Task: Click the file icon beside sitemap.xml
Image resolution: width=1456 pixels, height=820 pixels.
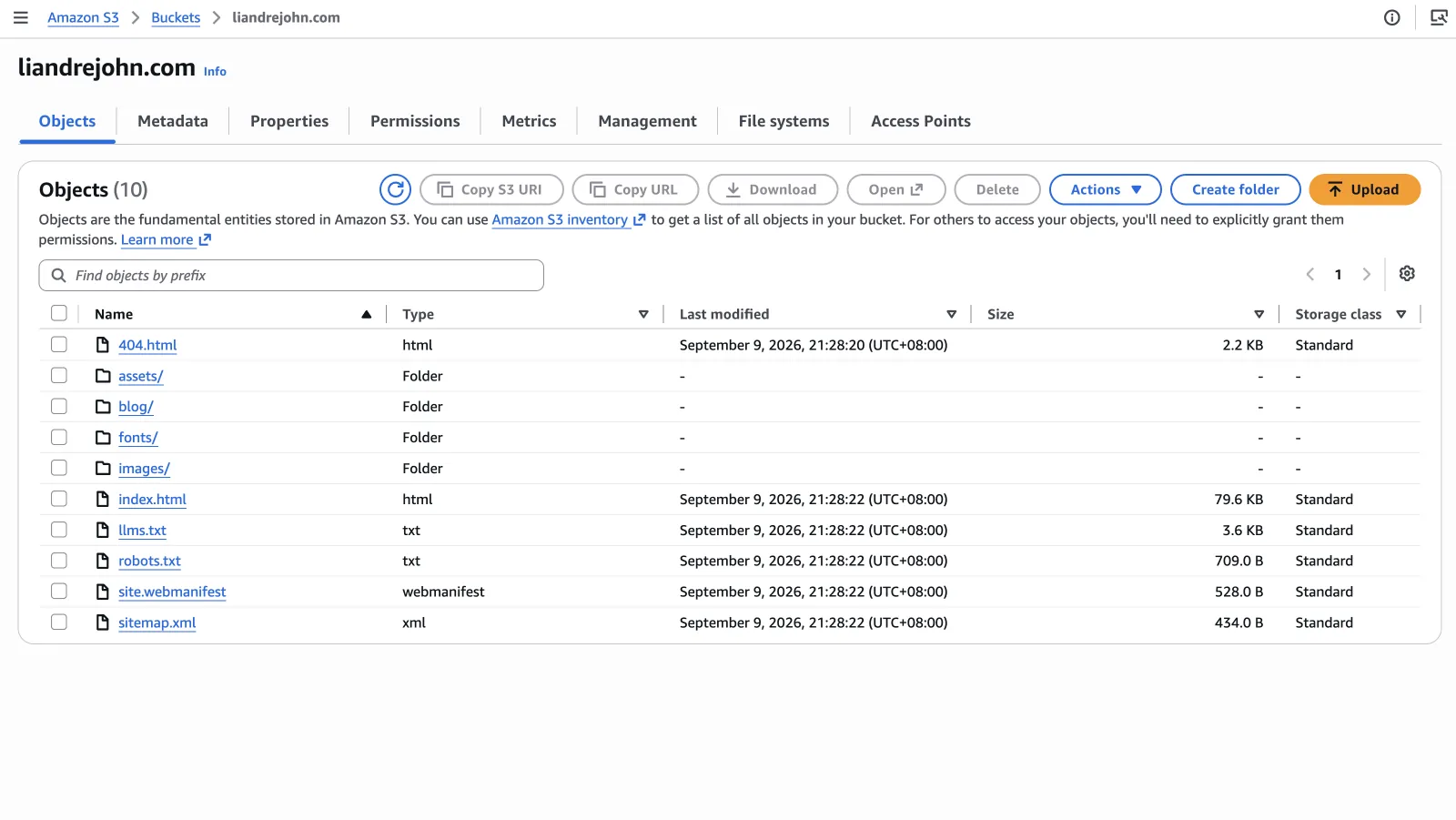Action: tap(103, 623)
